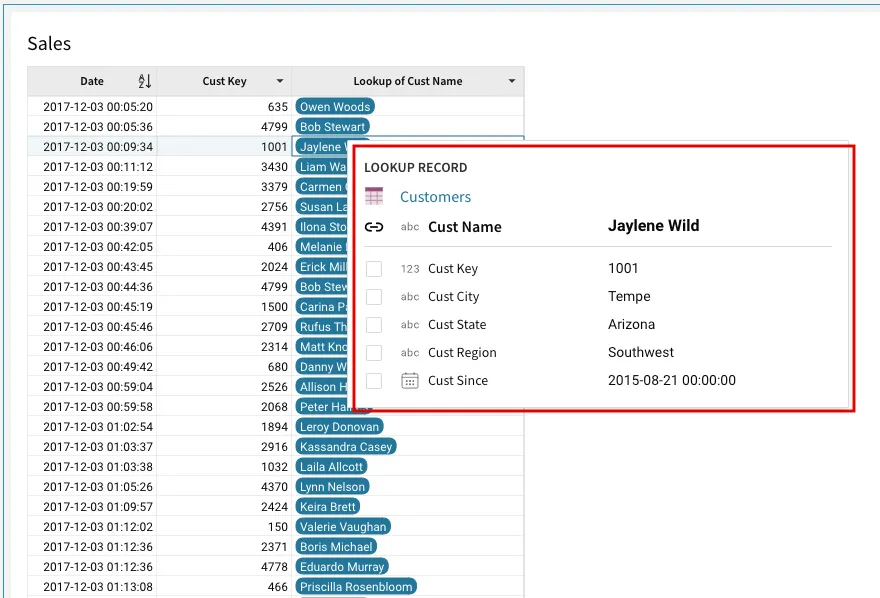Click the abc type icon beside Cust City

tap(410, 297)
